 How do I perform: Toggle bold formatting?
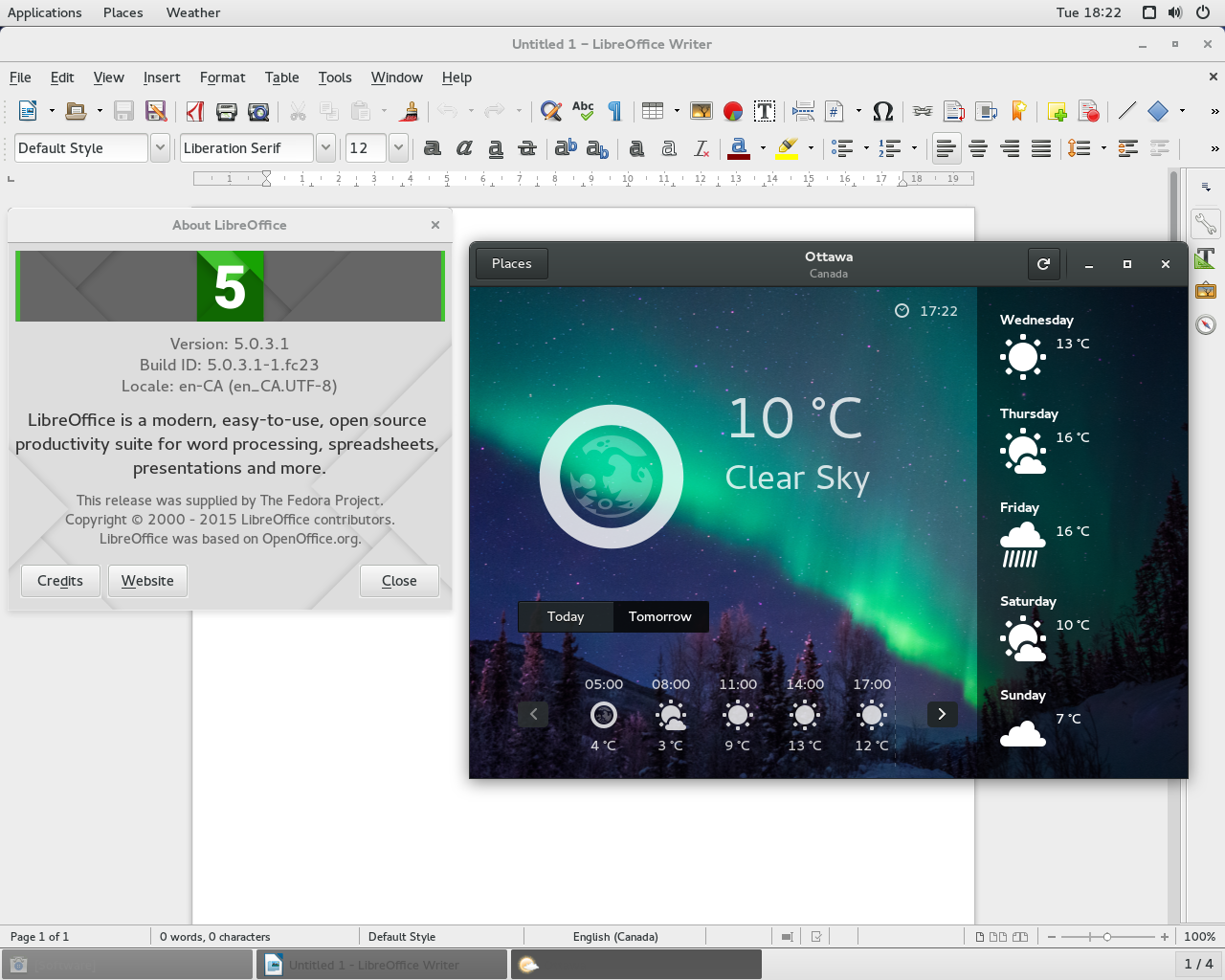[x=433, y=148]
